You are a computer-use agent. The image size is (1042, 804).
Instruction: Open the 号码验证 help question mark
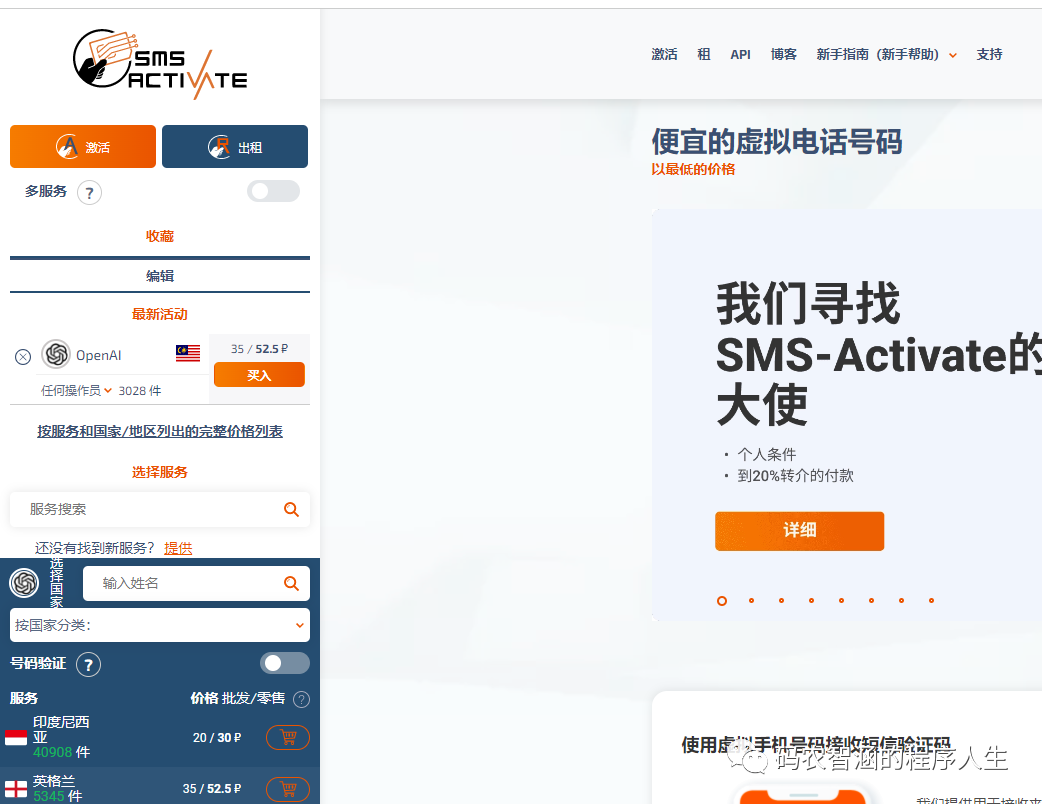[x=88, y=664]
